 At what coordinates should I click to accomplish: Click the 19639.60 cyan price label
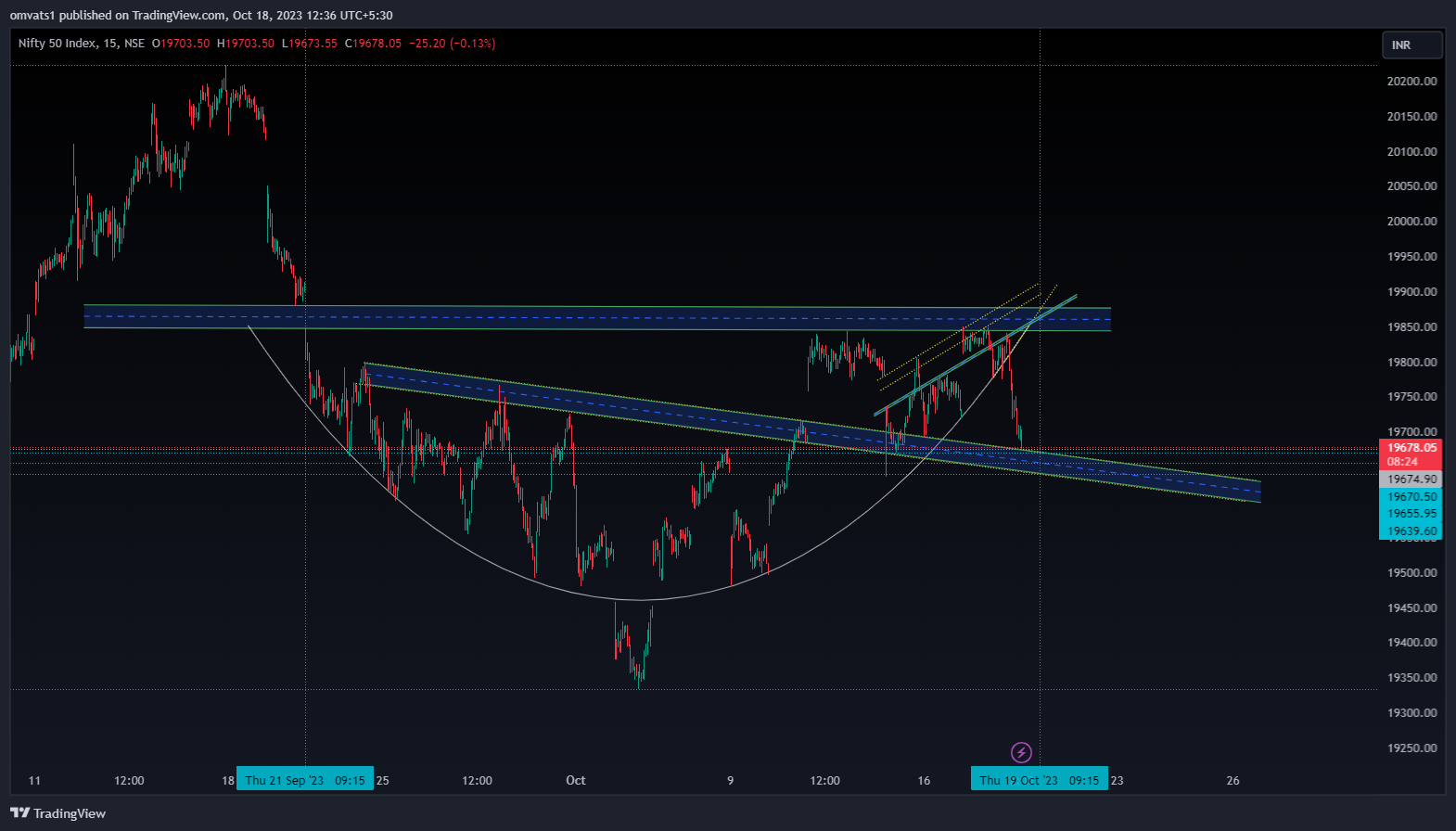(x=1411, y=531)
